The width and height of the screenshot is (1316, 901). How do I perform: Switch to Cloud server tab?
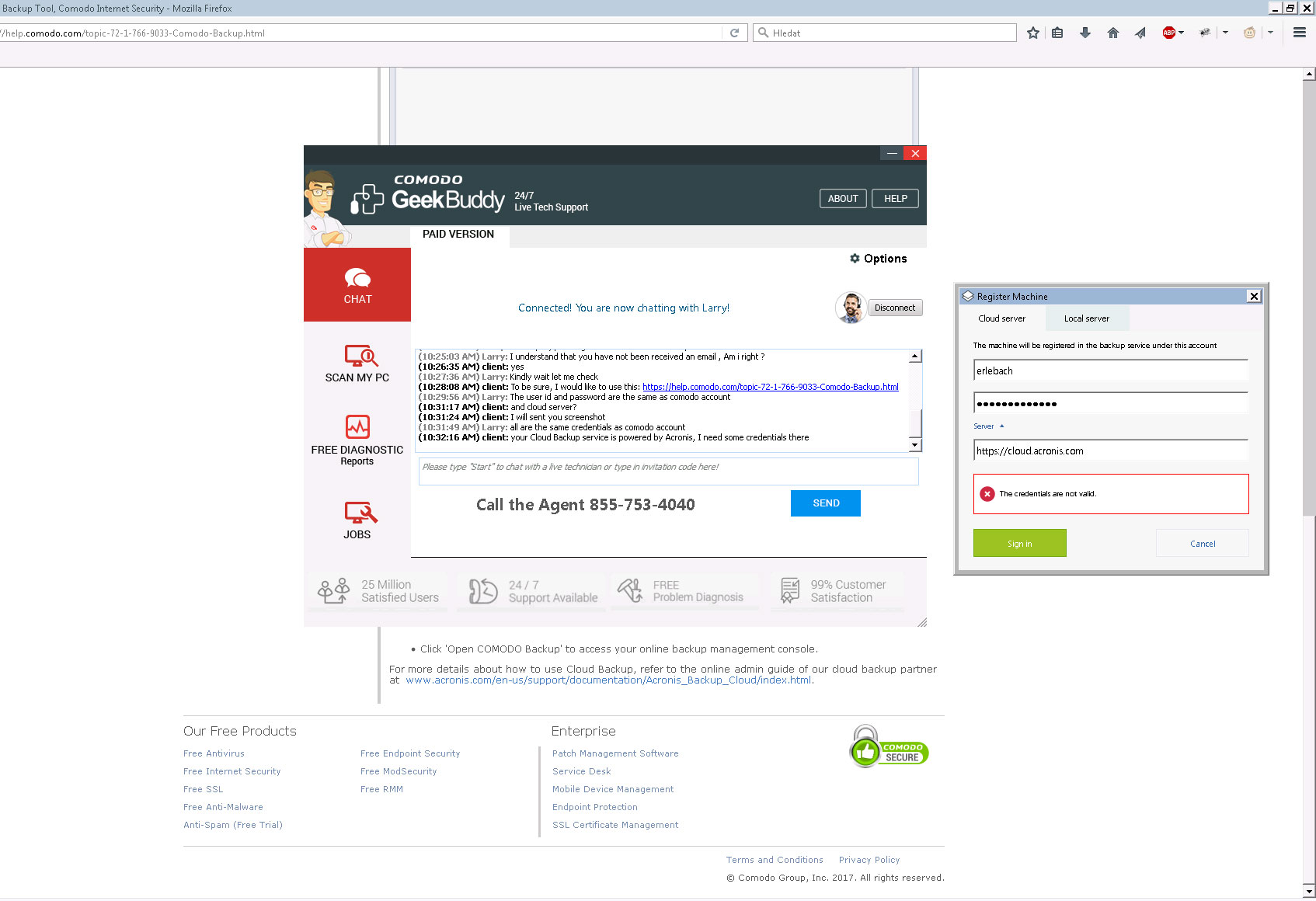pos(1002,318)
